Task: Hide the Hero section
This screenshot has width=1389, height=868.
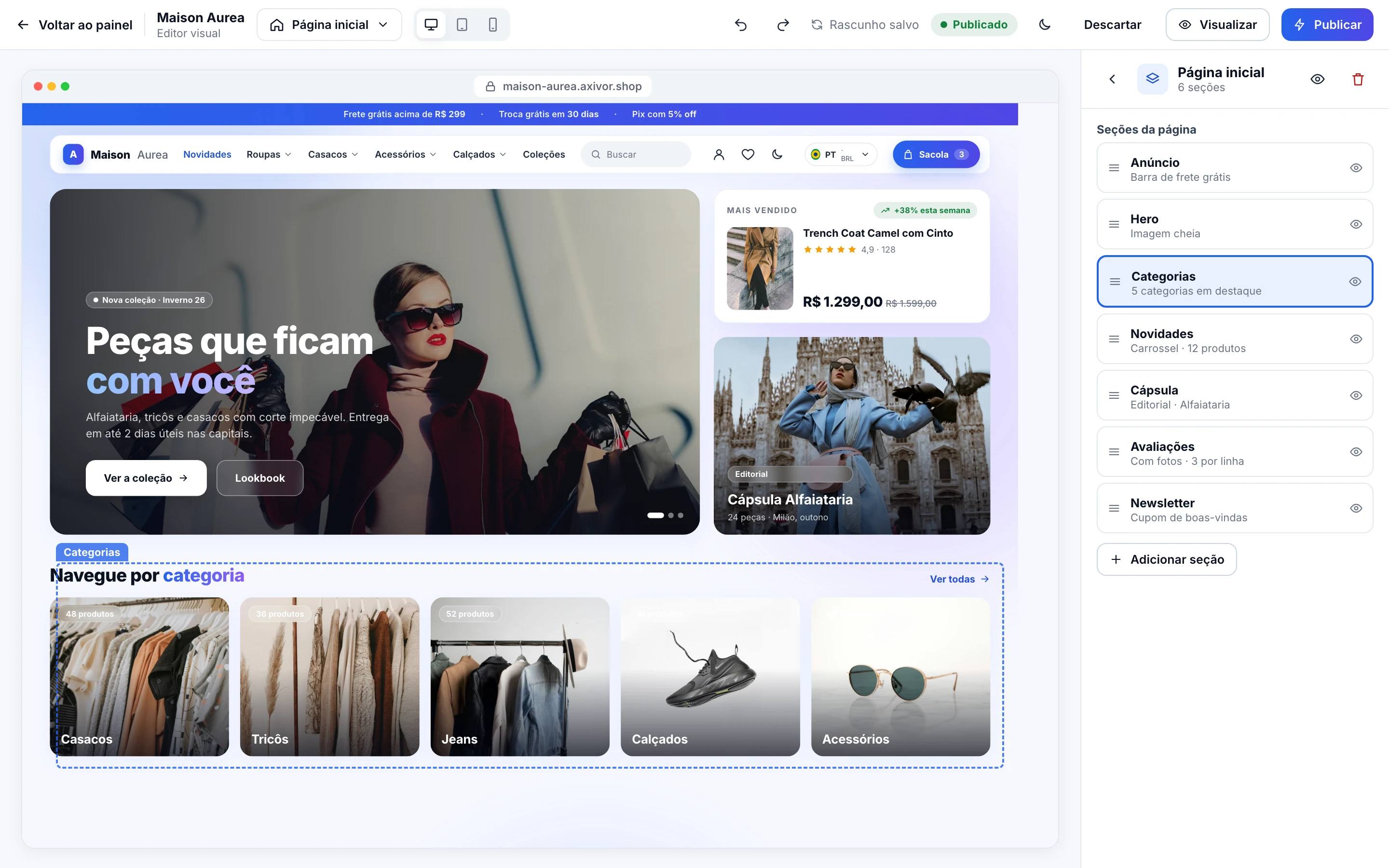Action: pyautogui.click(x=1356, y=224)
